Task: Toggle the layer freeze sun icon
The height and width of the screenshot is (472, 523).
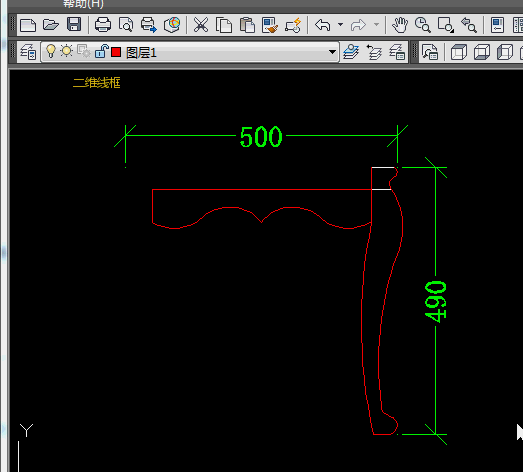Action: (66, 51)
